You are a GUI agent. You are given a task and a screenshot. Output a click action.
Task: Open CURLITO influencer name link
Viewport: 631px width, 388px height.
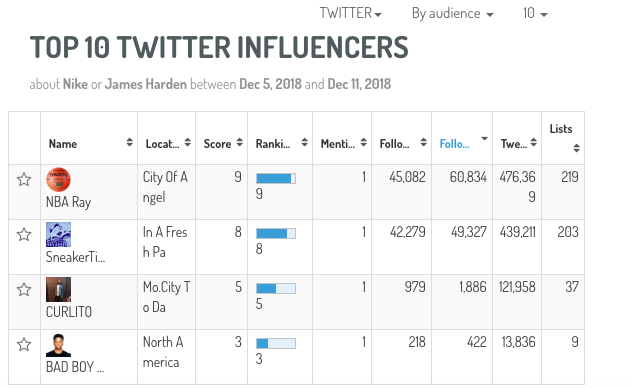(x=69, y=312)
